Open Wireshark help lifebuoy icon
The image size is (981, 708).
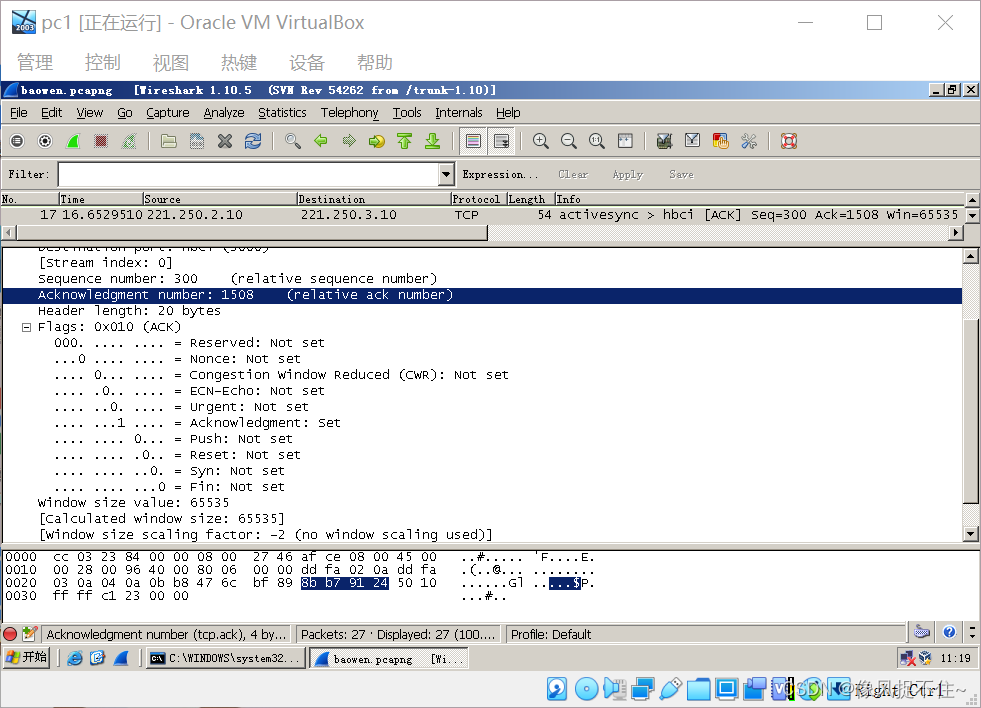[788, 141]
